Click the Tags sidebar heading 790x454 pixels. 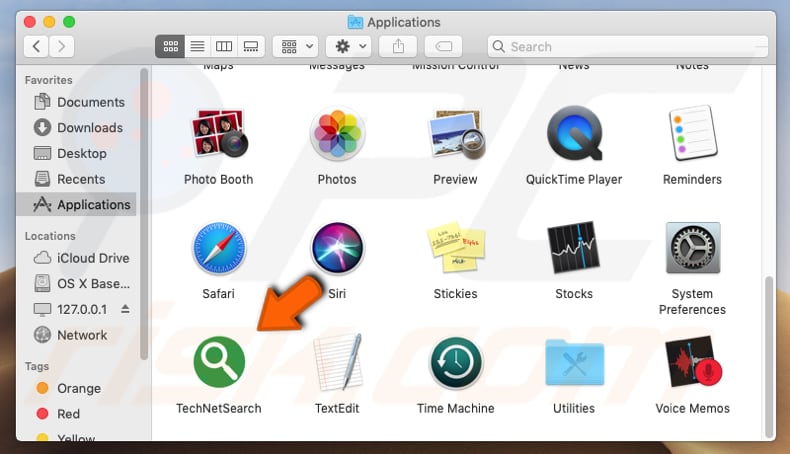pyautogui.click(x=37, y=366)
